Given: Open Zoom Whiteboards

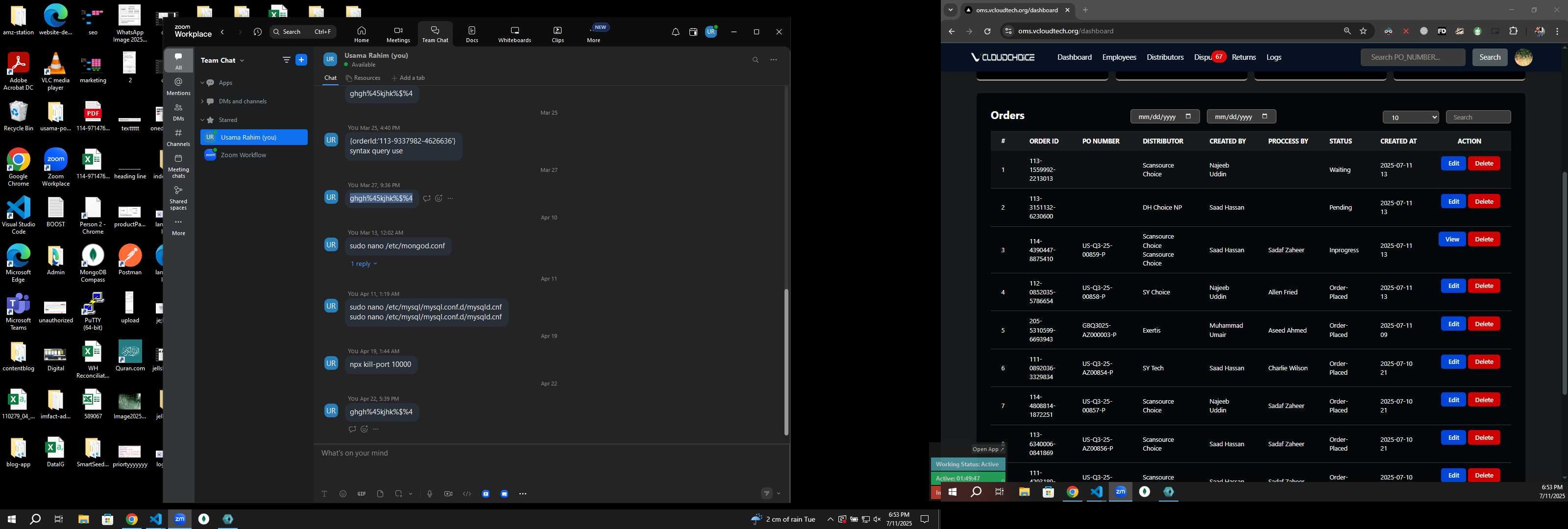Looking at the screenshot, I should (514, 34).
